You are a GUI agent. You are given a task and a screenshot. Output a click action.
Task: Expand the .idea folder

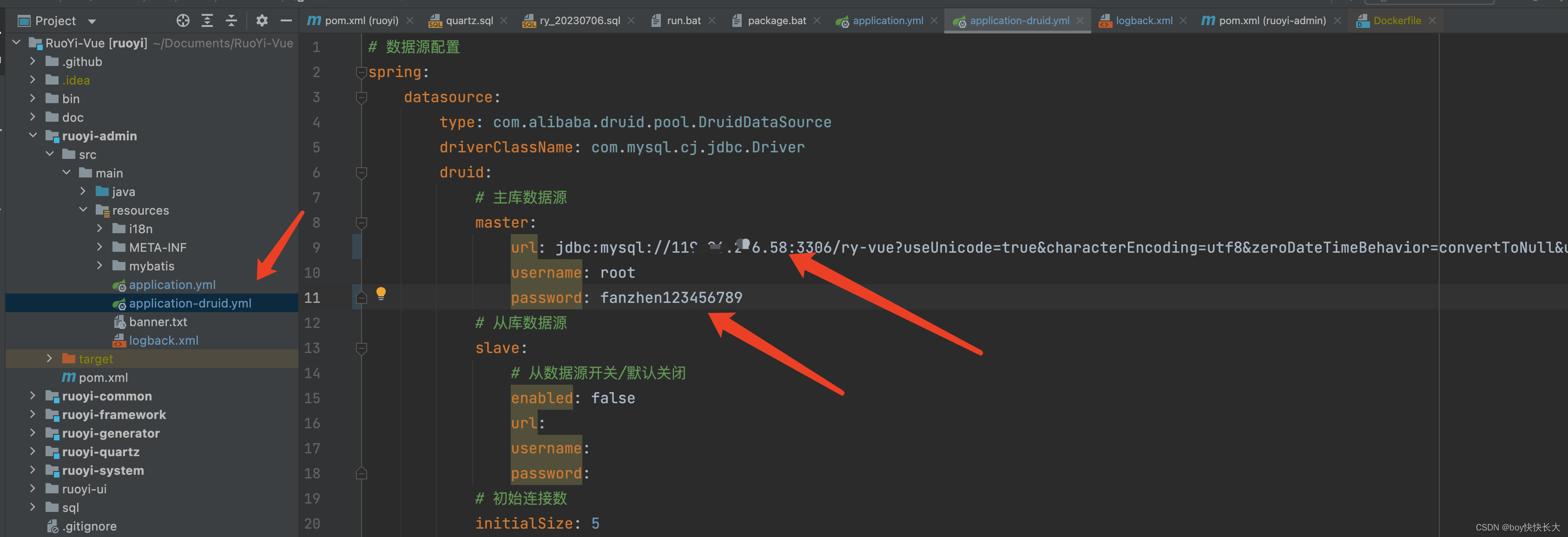[x=33, y=80]
